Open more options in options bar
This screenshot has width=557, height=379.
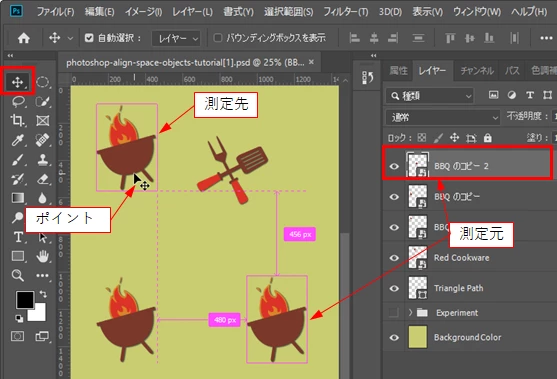click(546, 38)
